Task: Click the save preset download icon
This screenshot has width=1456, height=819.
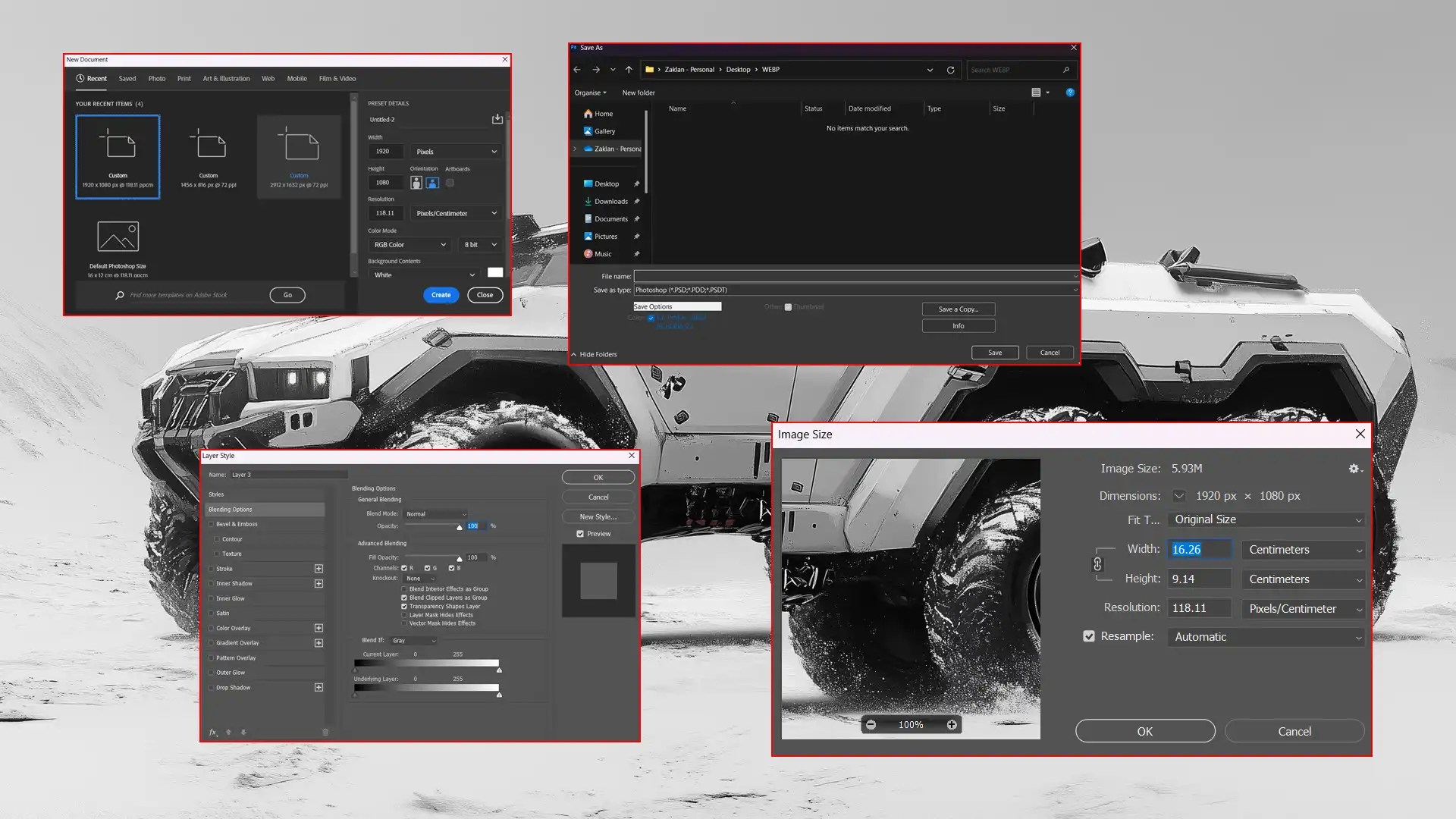Action: [x=497, y=119]
